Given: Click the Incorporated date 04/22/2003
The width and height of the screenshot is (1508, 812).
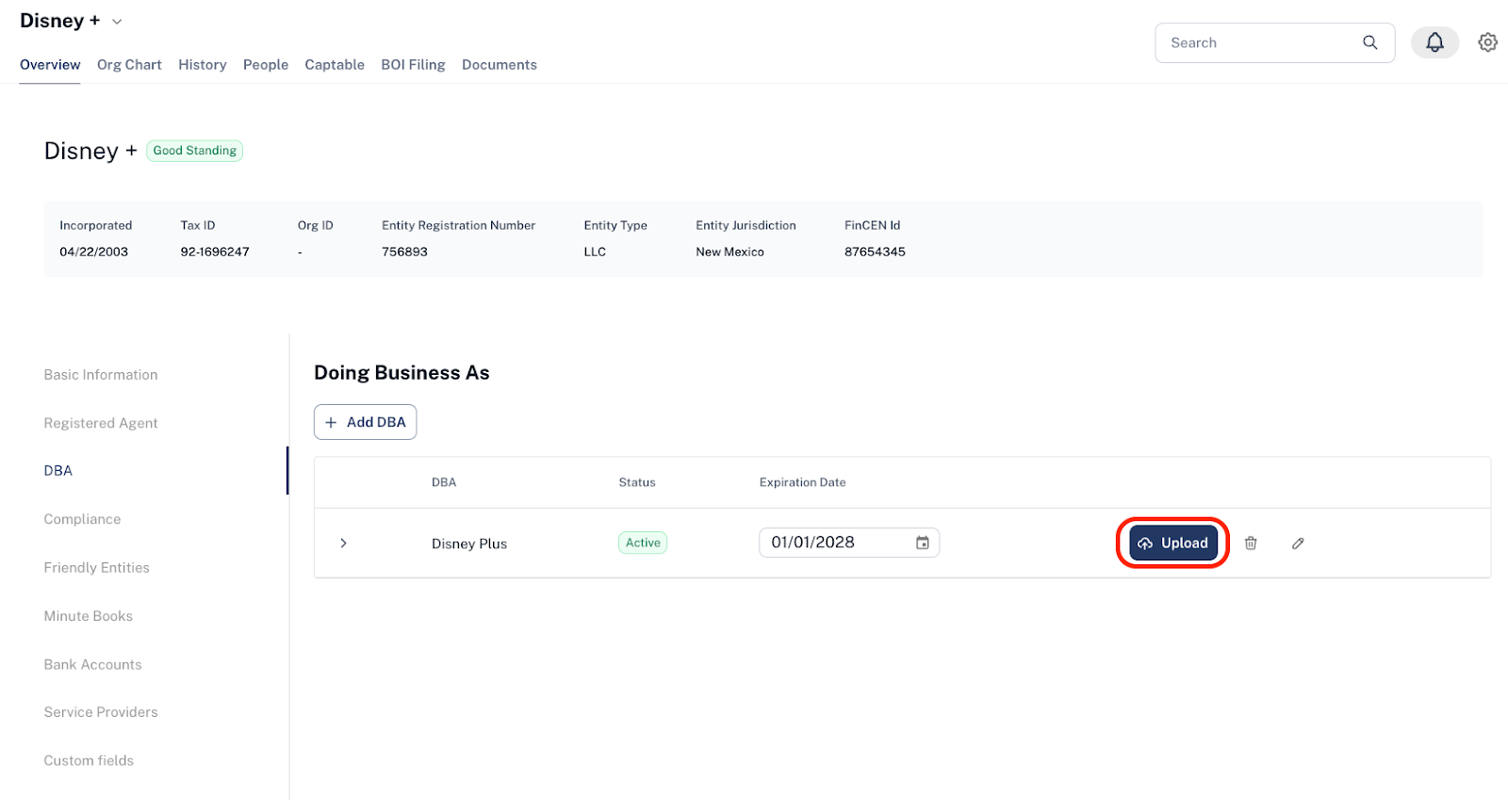Looking at the screenshot, I should point(94,252).
